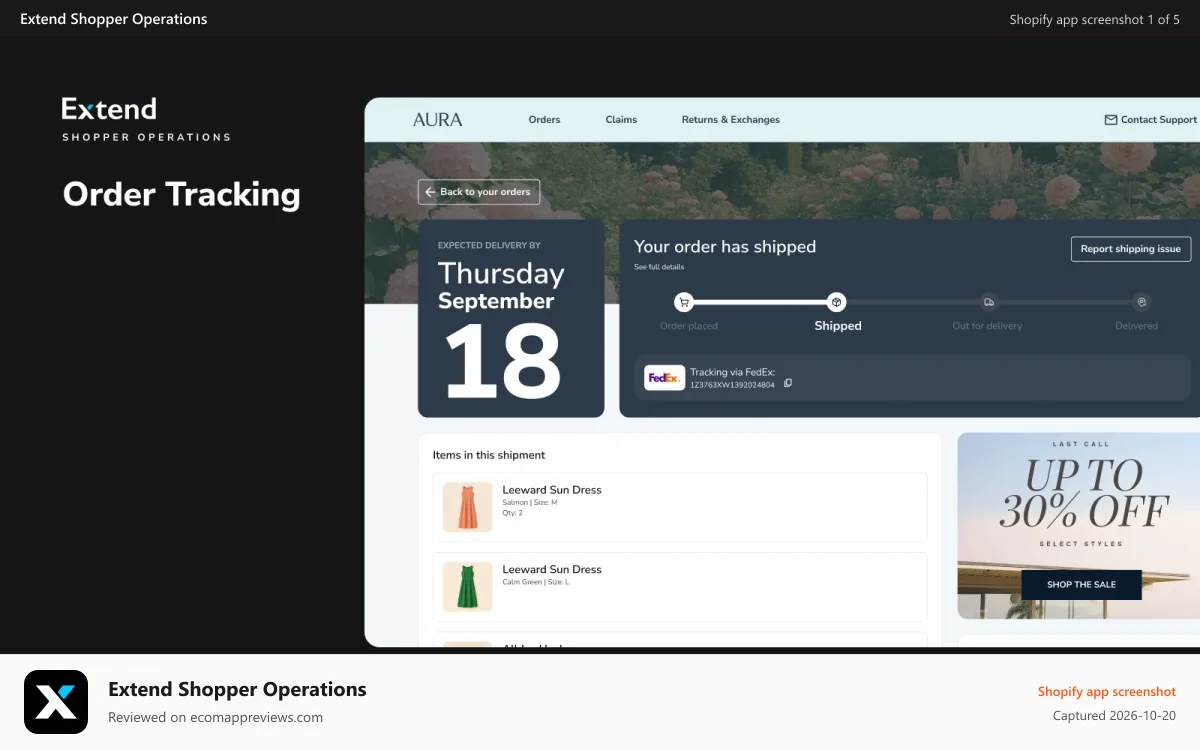
Task: Open the Claims nav item
Action: (621, 119)
